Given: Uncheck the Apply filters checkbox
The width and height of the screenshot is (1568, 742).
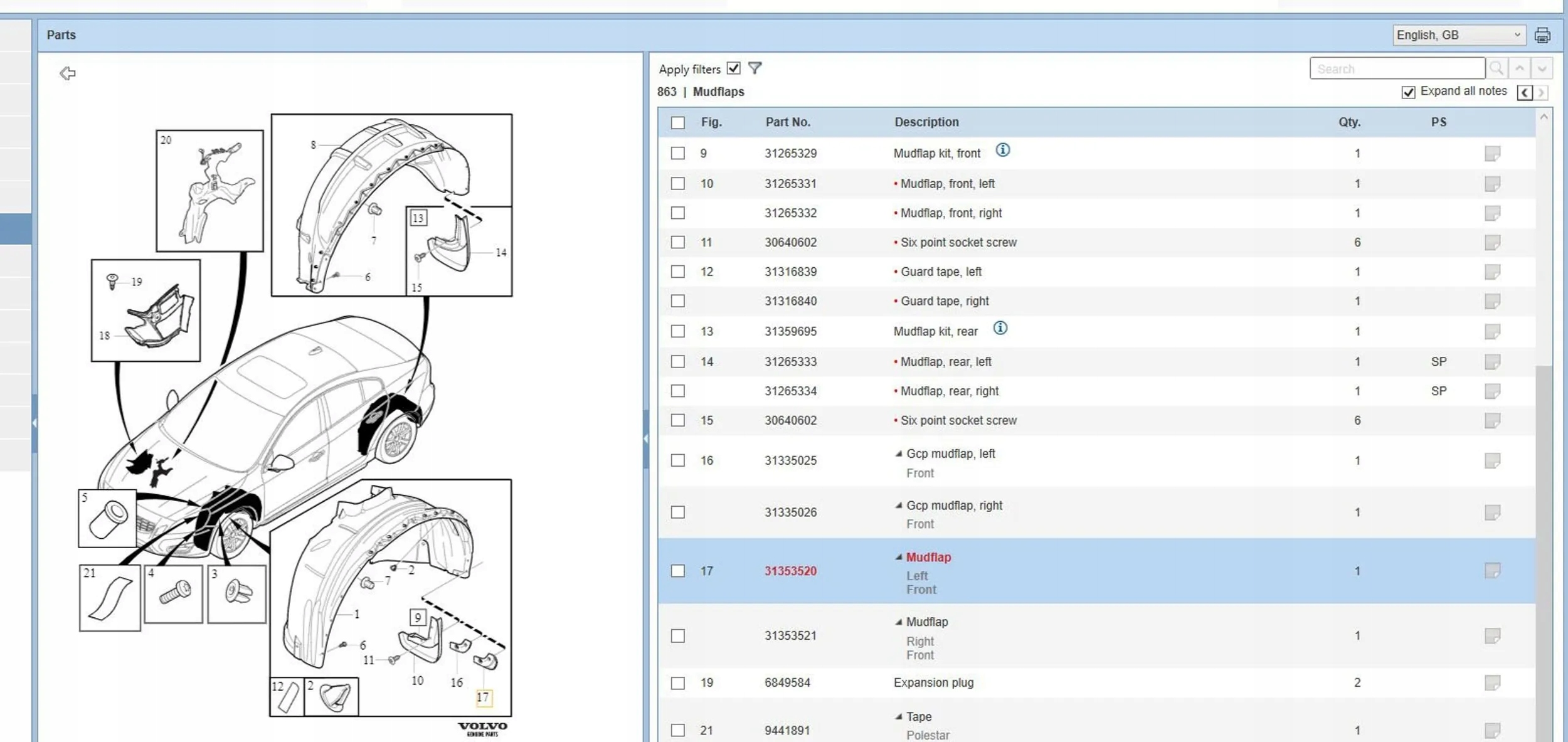Looking at the screenshot, I should point(733,68).
